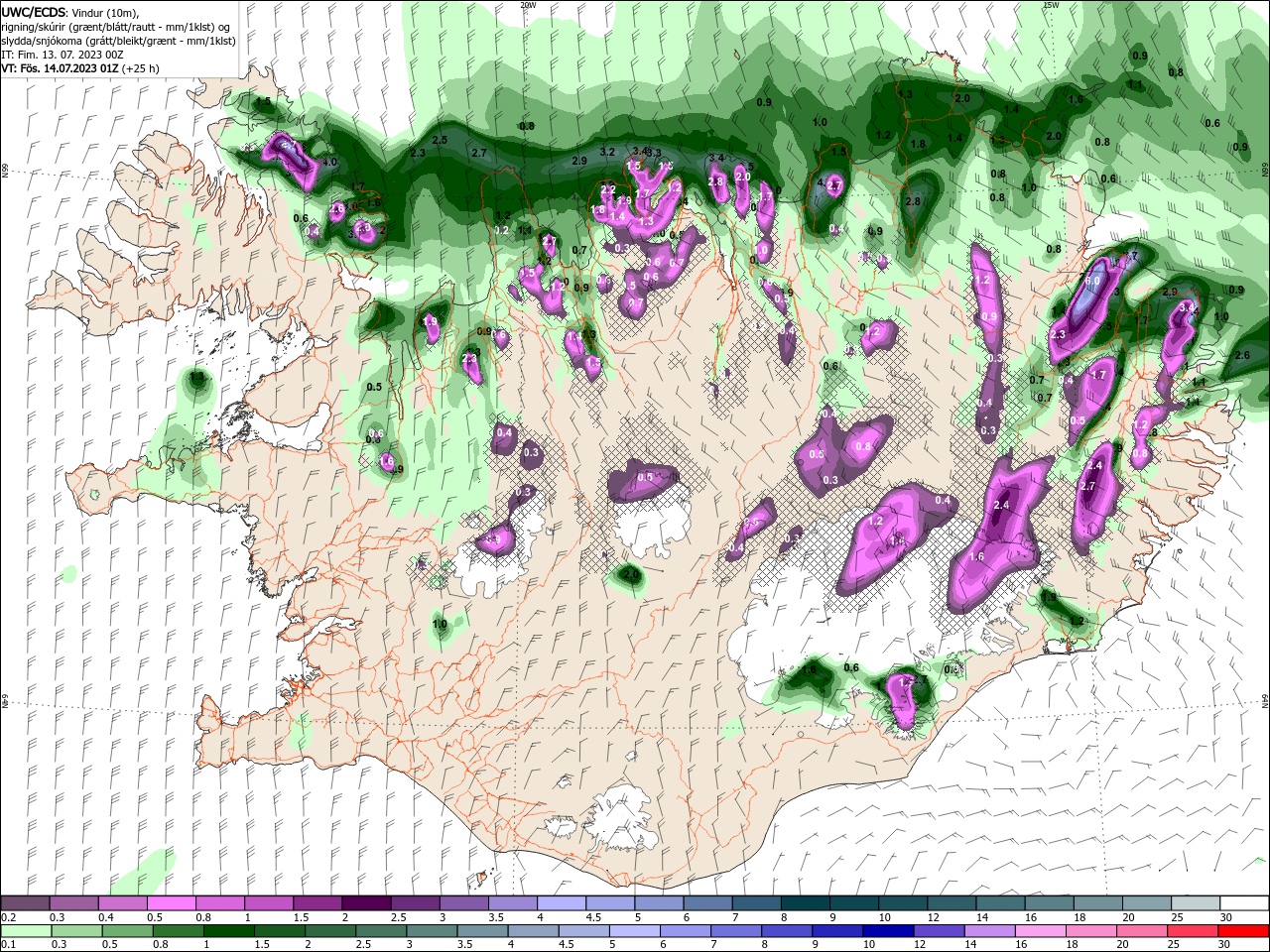1270x952 pixels.
Task: Click the 3.2 precipitation value on the map
Action: coord(608,152)
